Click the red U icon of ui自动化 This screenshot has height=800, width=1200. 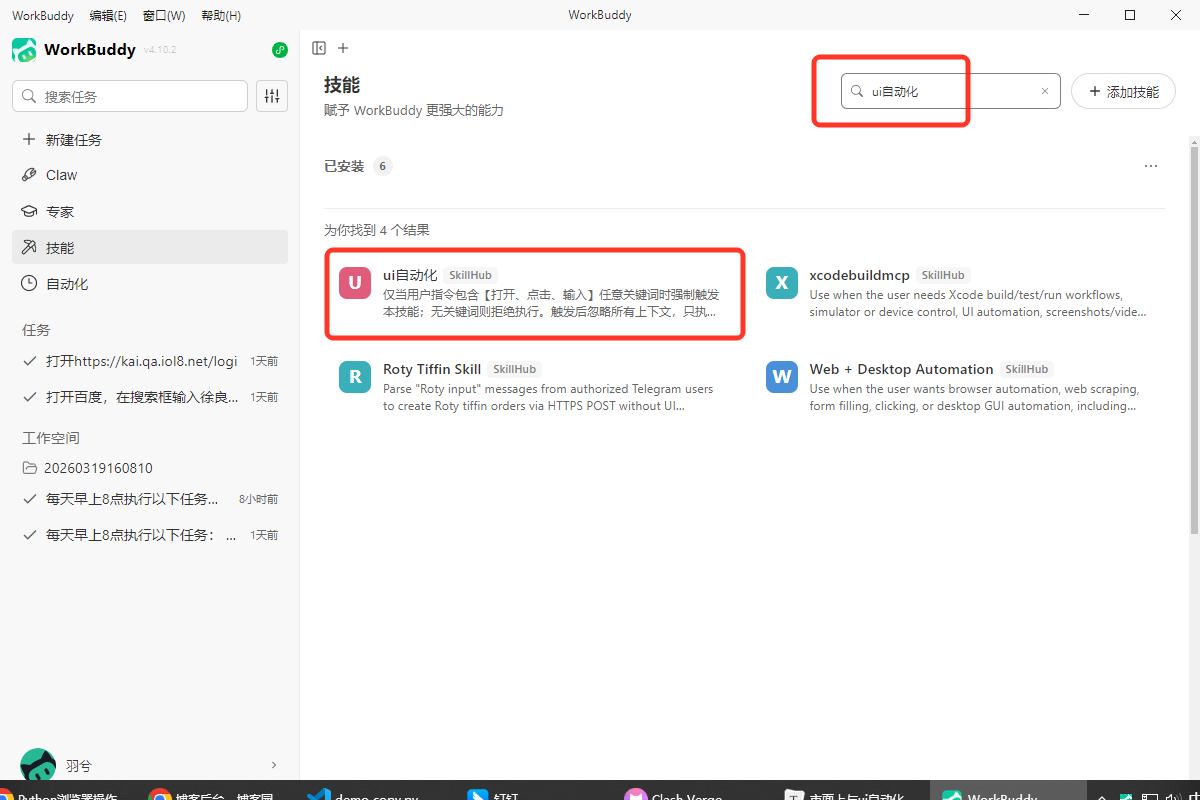pyautogui.click(x=355, y=283)
